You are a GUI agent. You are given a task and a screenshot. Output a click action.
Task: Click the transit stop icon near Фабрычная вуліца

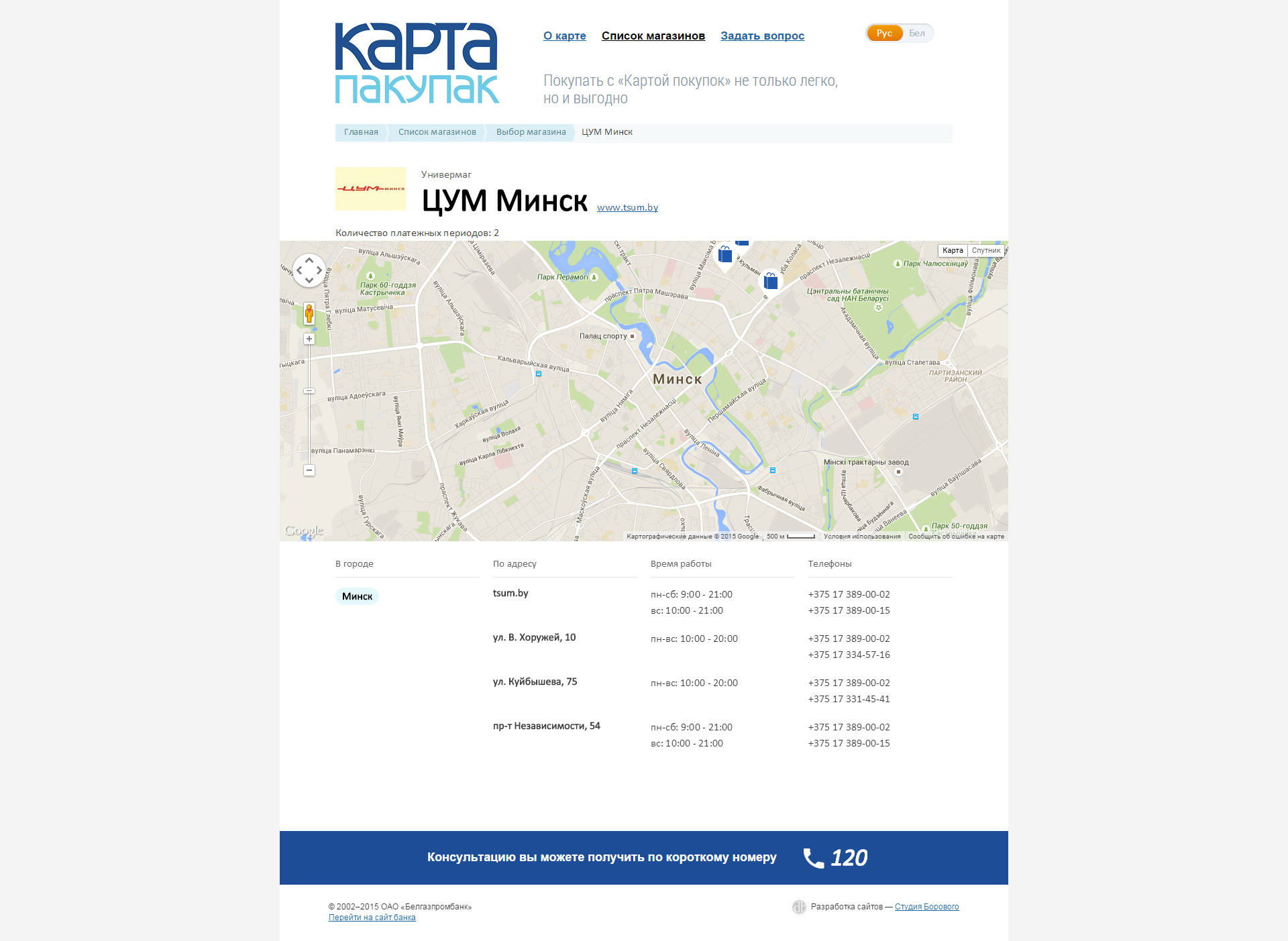click(773, 471)
